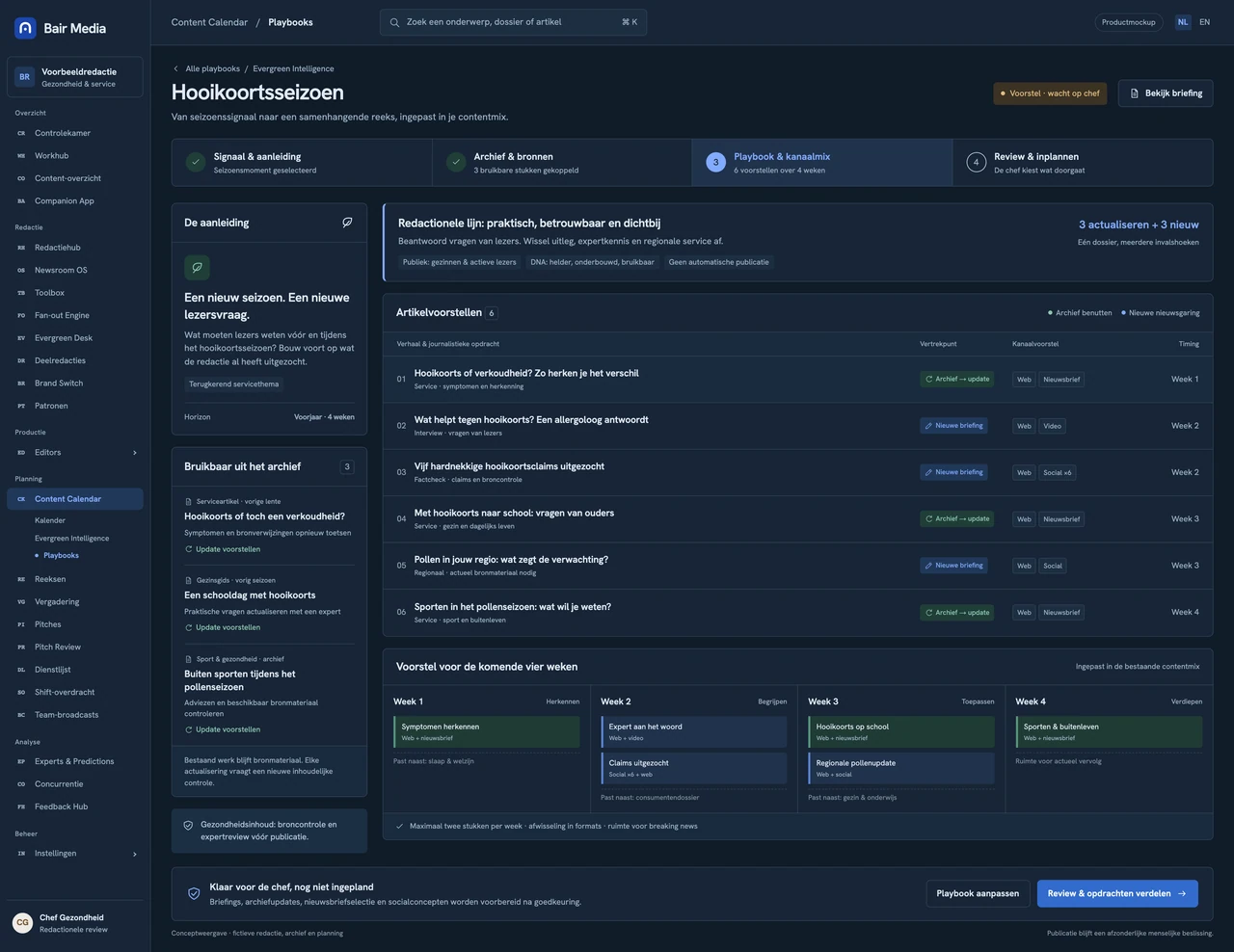Click the CG avatar of Chef Gezondheid
The height and width of the screenshot is (952, 1234).
coord(22,923)
